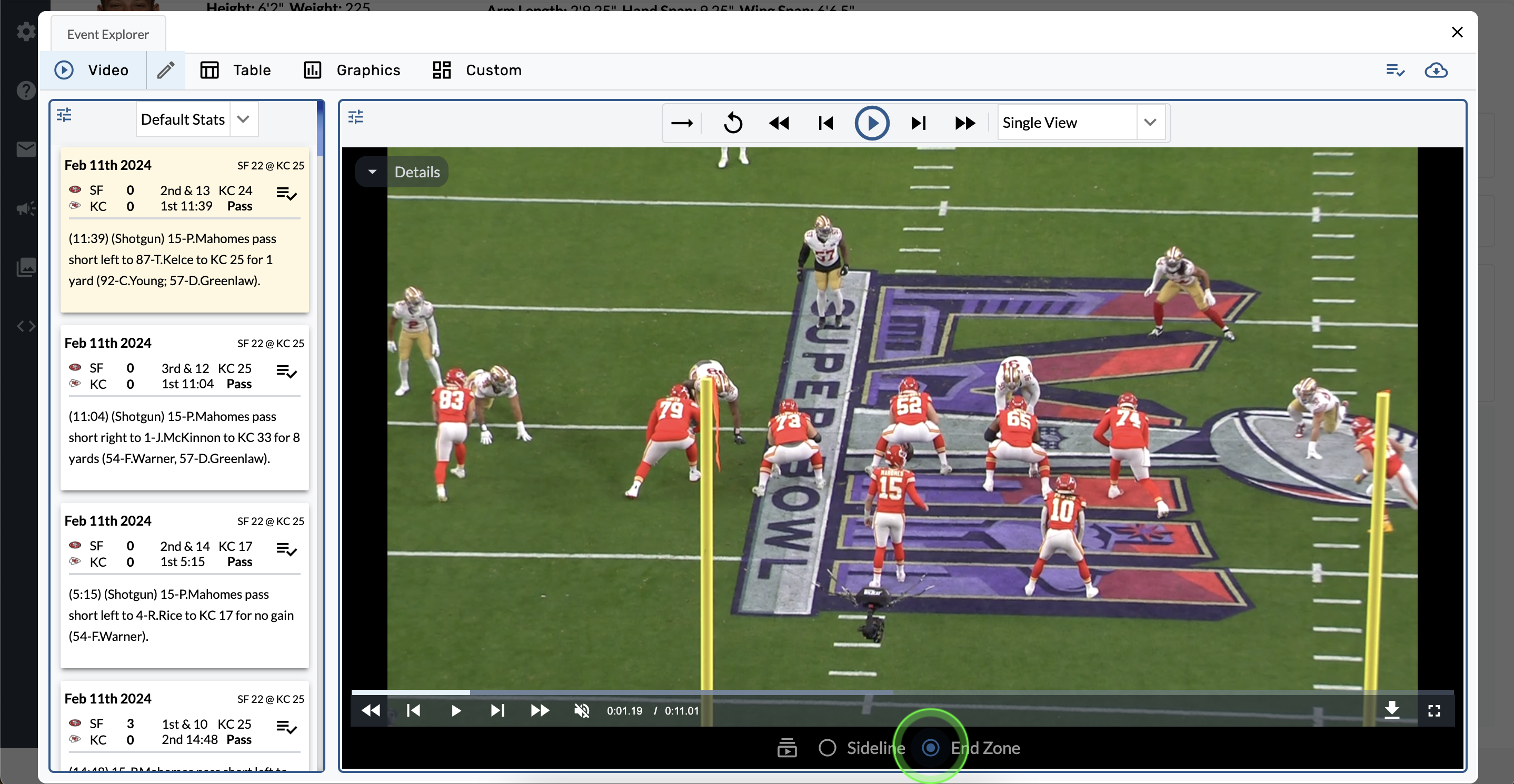Open video panel filter settings icon
The width and height of the screenshot is (1514, 784).
point(355,117)
